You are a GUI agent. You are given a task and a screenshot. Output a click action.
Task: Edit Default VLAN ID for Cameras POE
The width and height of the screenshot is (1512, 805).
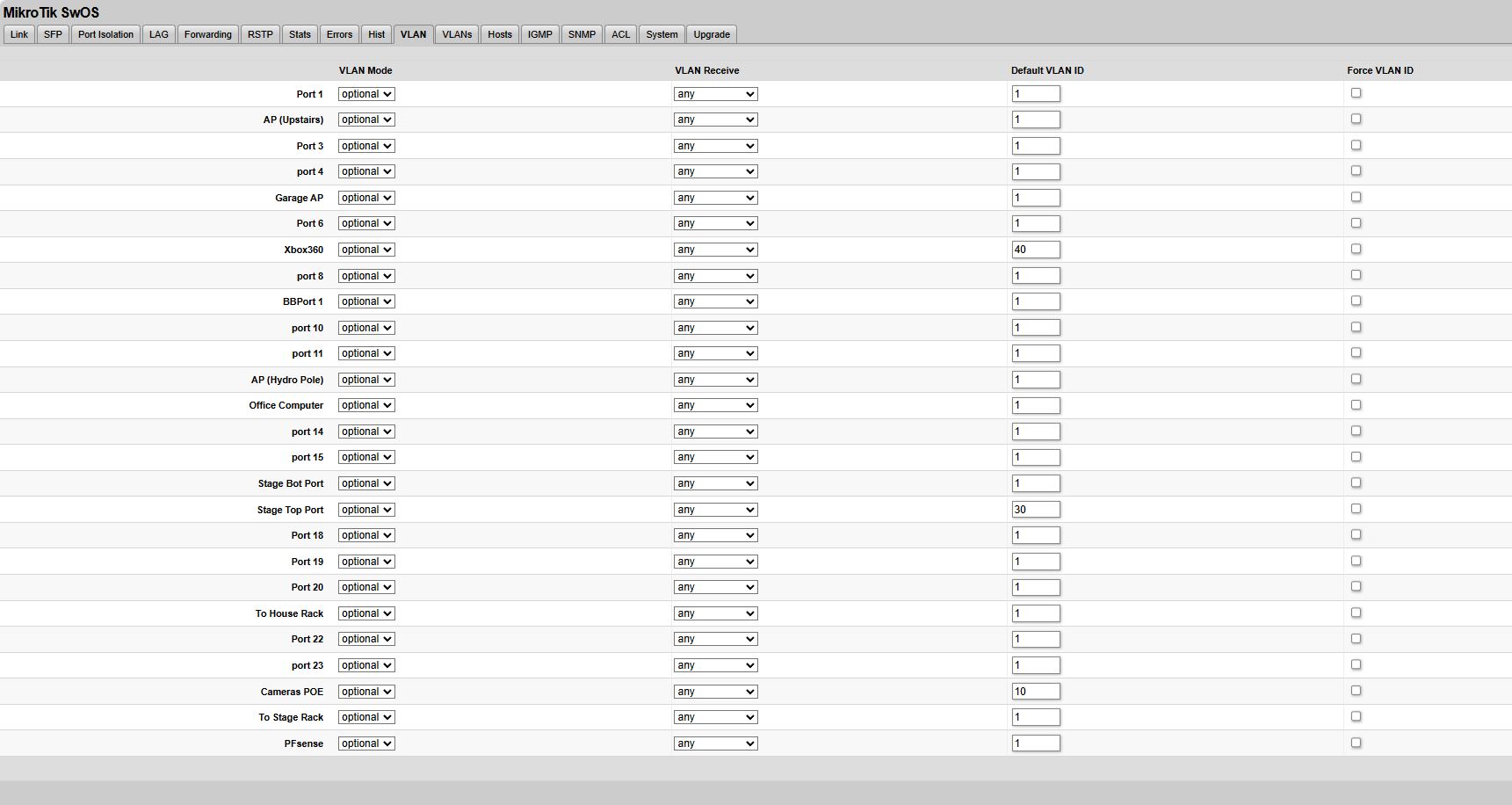pos(1036,692)
